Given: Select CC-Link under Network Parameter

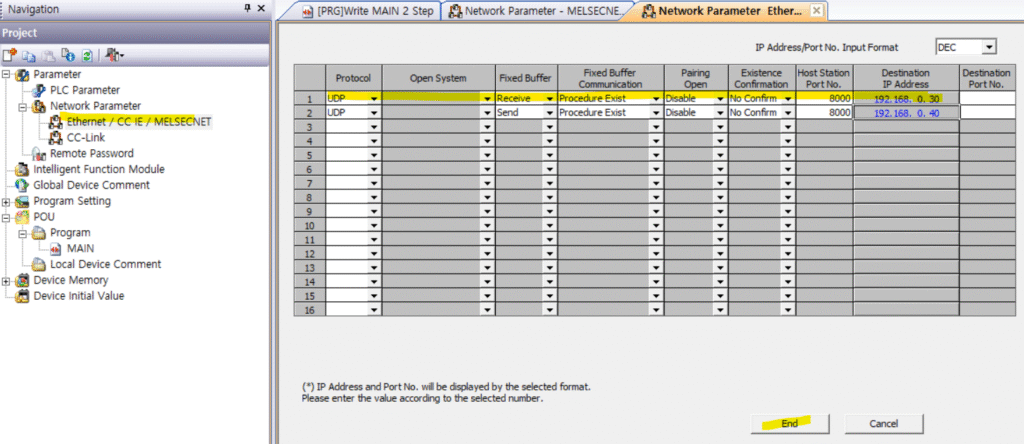Looking at the screenshot, I should [87, 138].
